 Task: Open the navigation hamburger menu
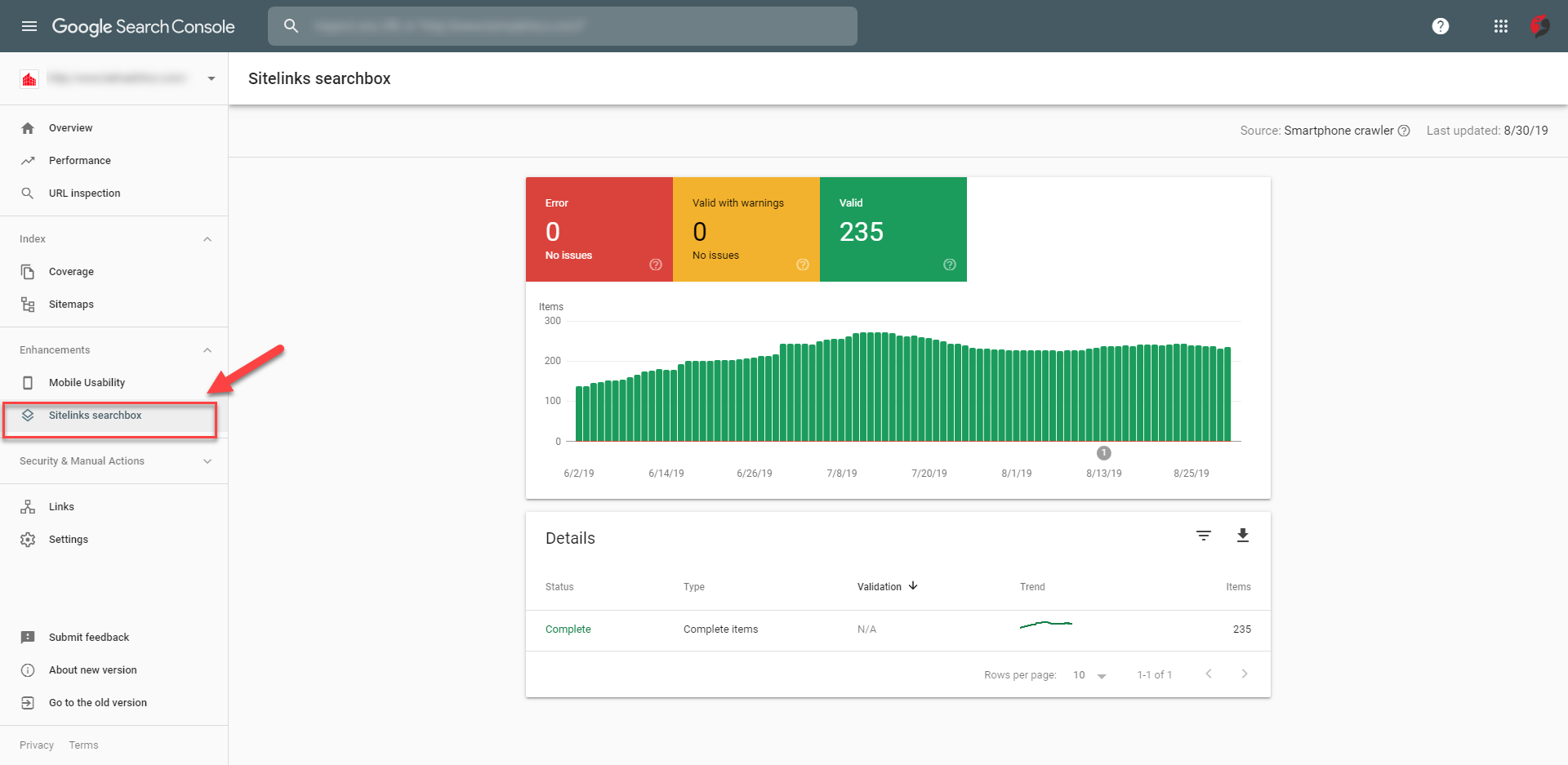(x=29, y=25)
